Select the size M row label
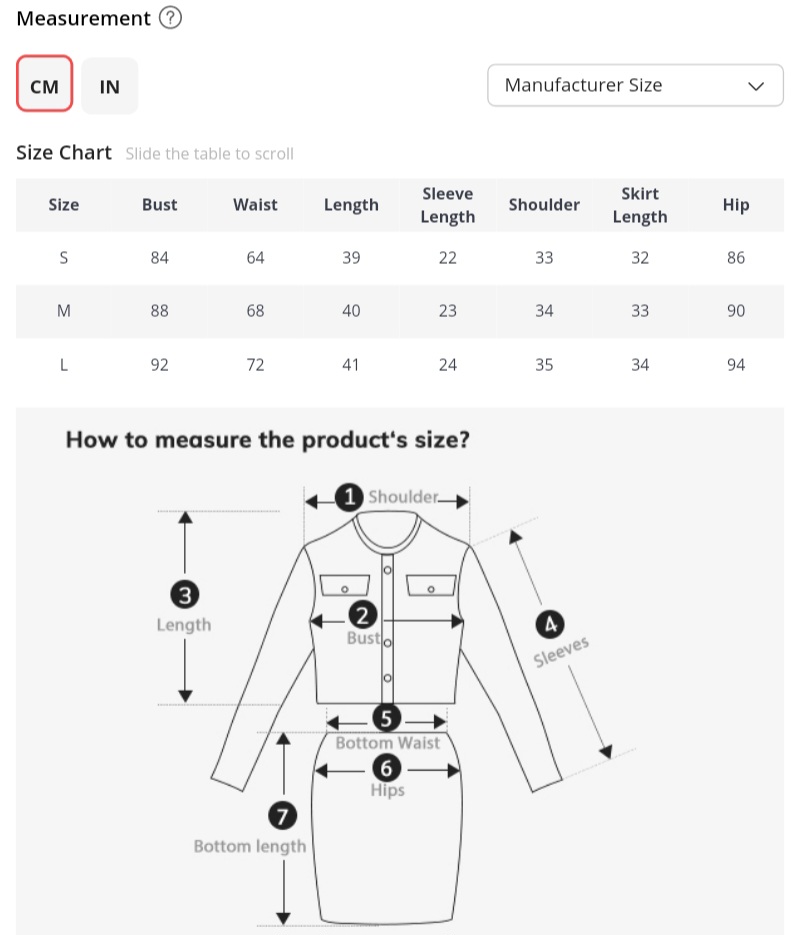 [64, 311]
